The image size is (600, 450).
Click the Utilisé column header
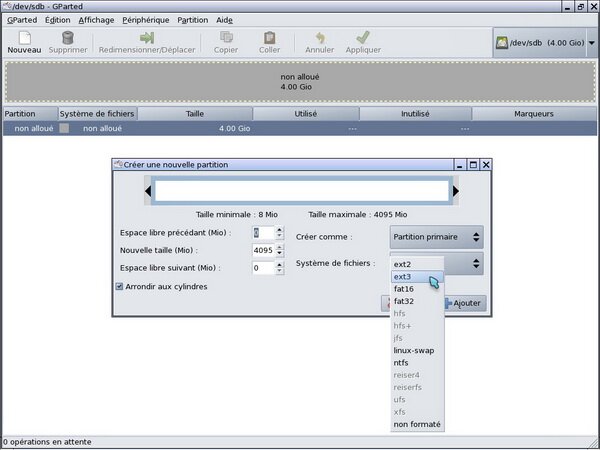pos(306,114)
